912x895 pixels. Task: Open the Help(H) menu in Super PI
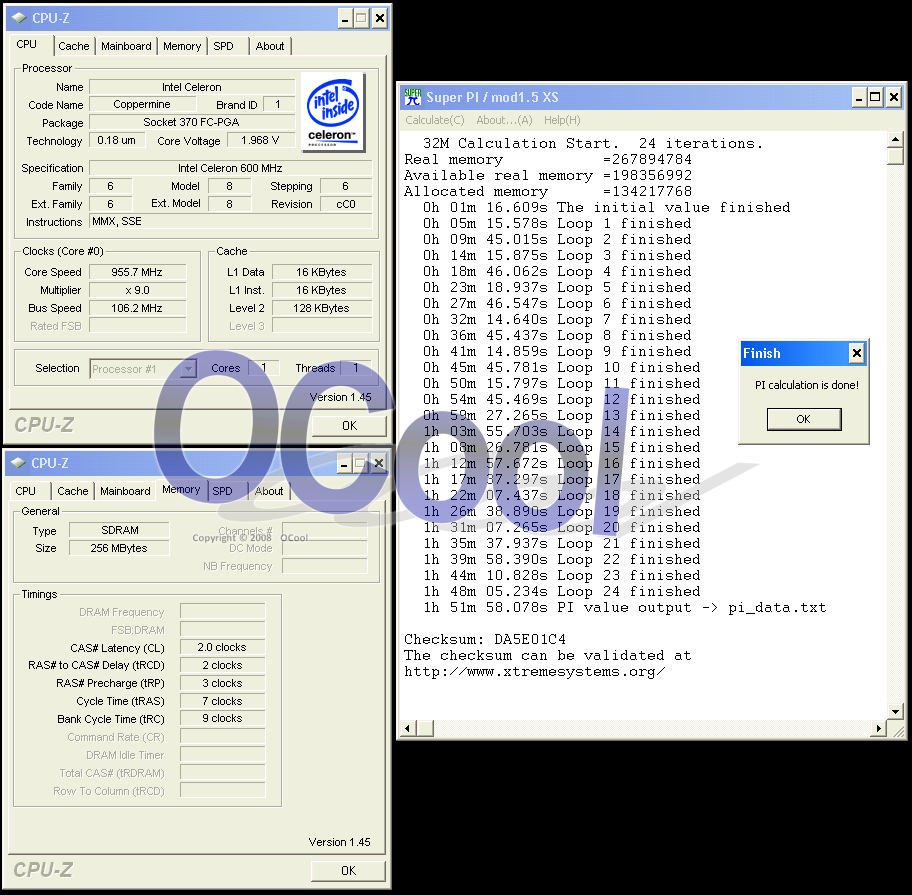(x=562, y=120)
